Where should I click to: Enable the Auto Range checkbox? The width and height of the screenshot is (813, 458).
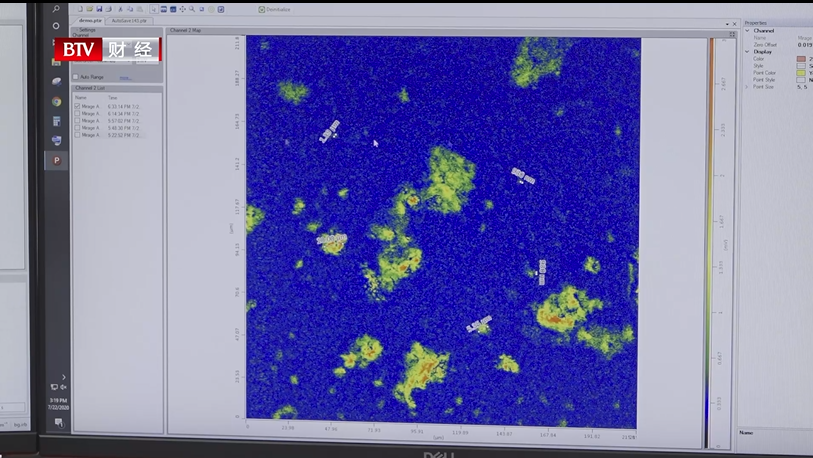(x=77, y=77)
